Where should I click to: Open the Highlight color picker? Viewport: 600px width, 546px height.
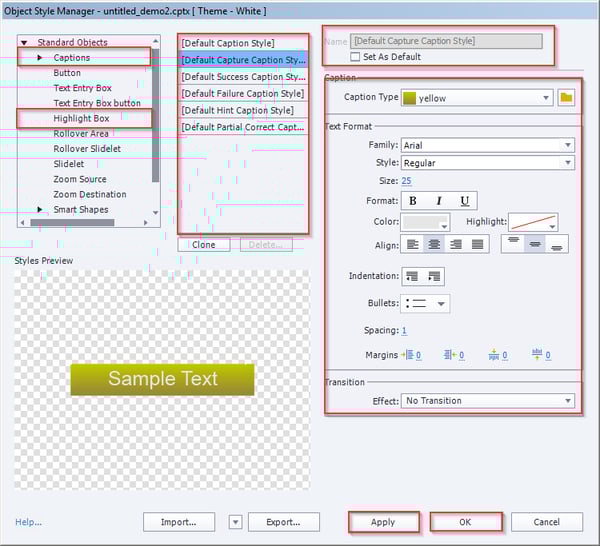(533, 222)
